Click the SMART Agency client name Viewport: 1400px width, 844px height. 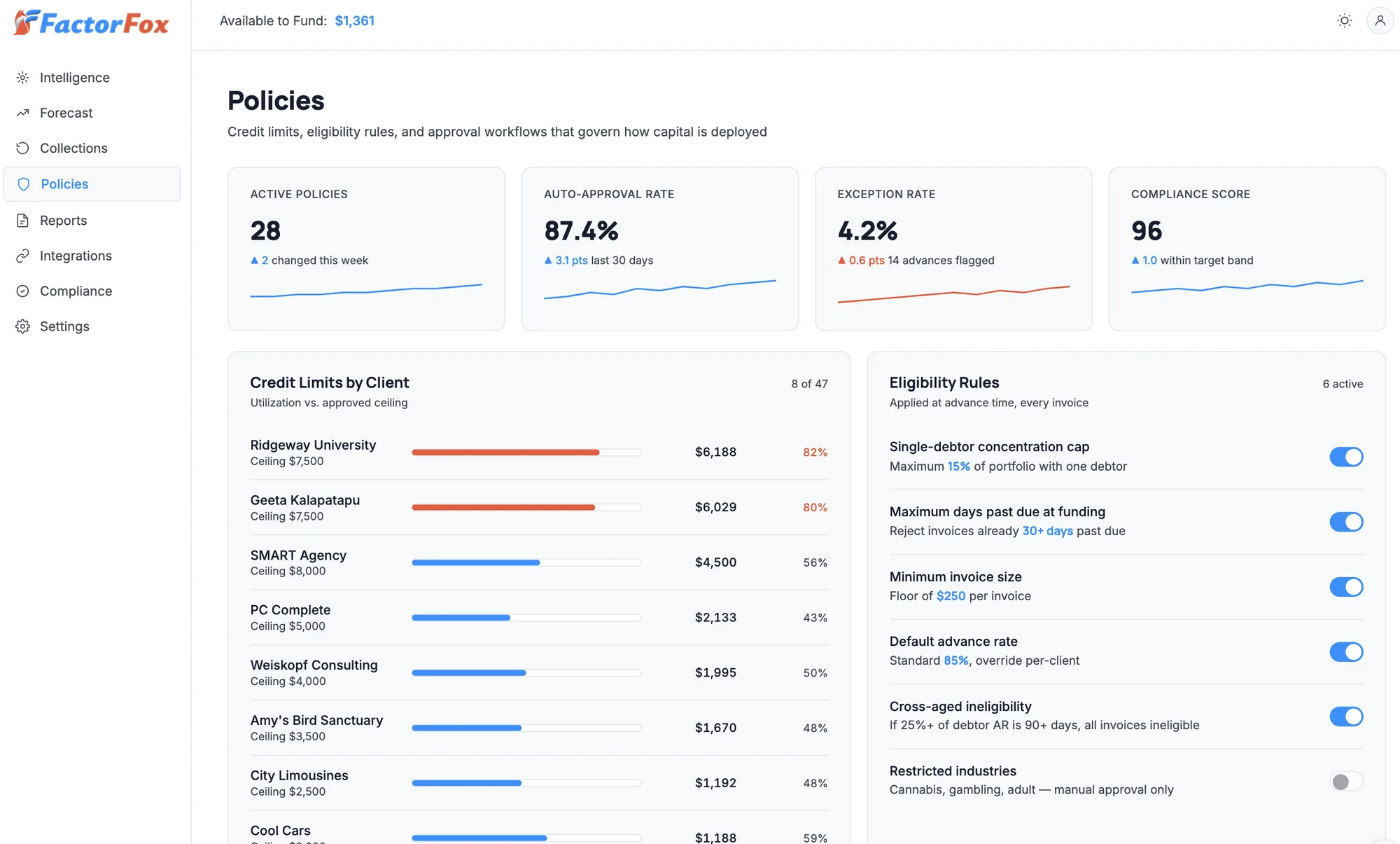[298, 555]
